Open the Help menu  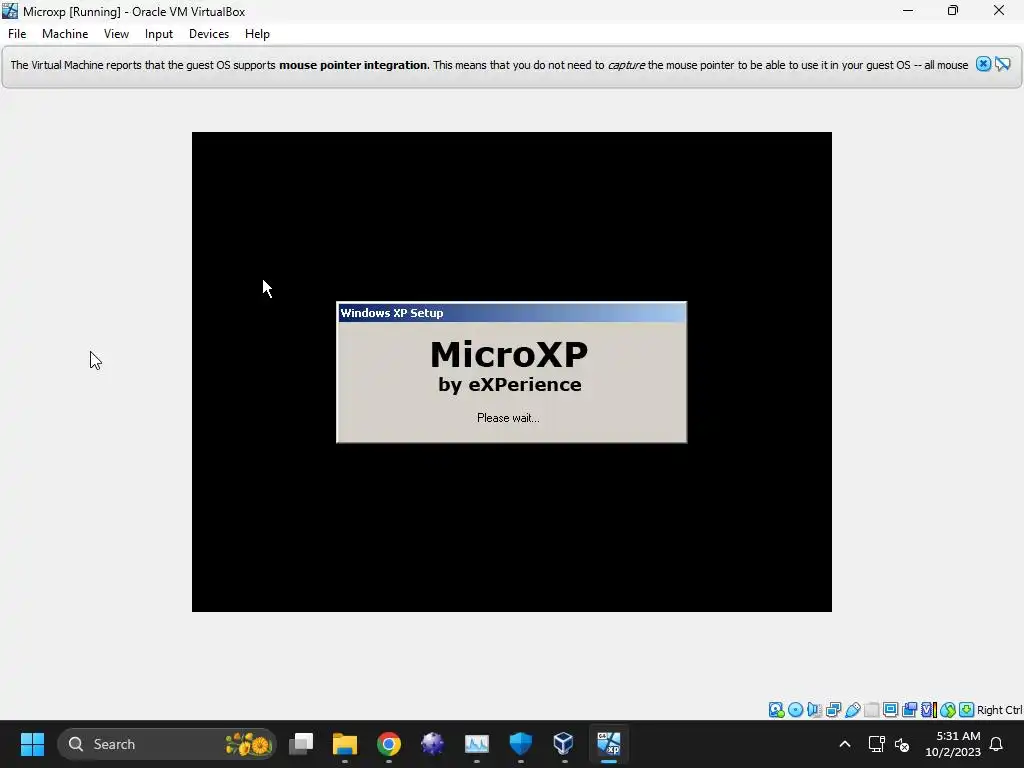[257, 34]
